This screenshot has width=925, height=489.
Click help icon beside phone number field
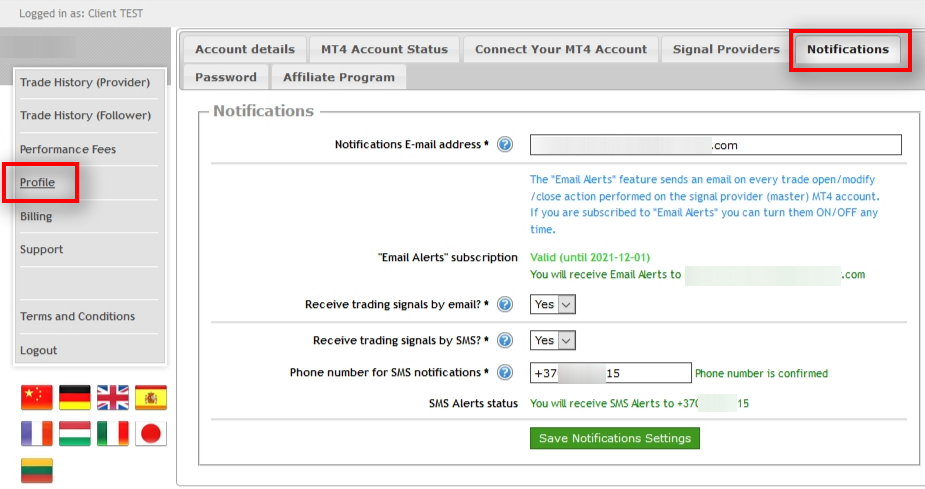tap(505, 373)
